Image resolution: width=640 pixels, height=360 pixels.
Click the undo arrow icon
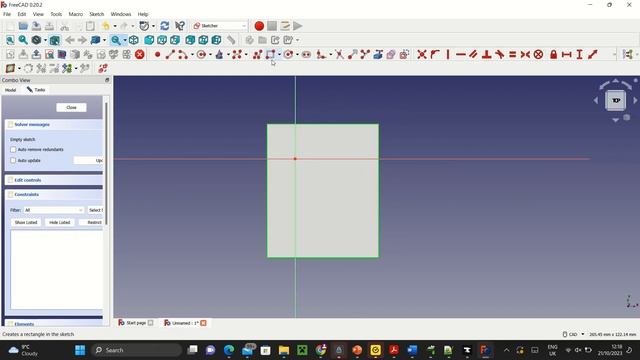coord(106,26)
